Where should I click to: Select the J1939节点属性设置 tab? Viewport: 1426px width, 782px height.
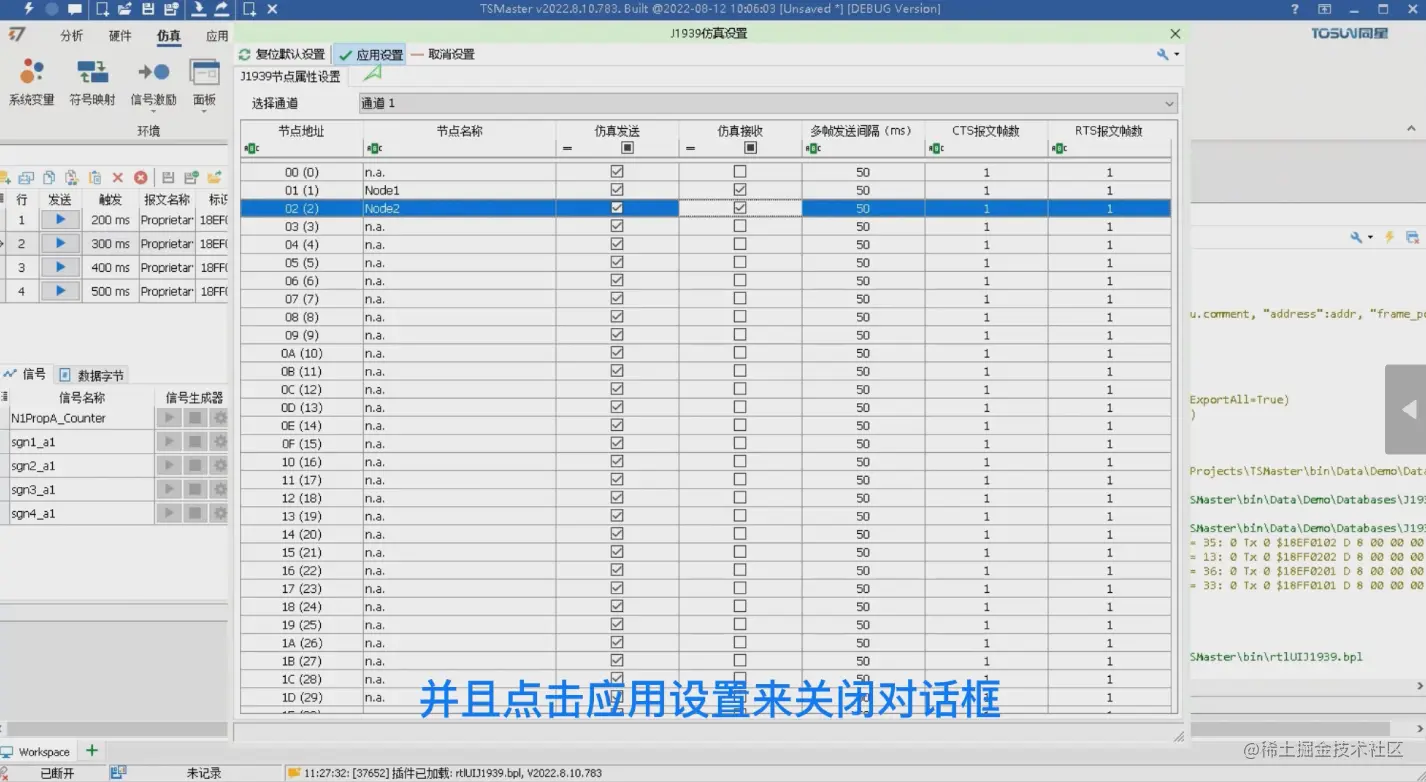click(290, 76)
